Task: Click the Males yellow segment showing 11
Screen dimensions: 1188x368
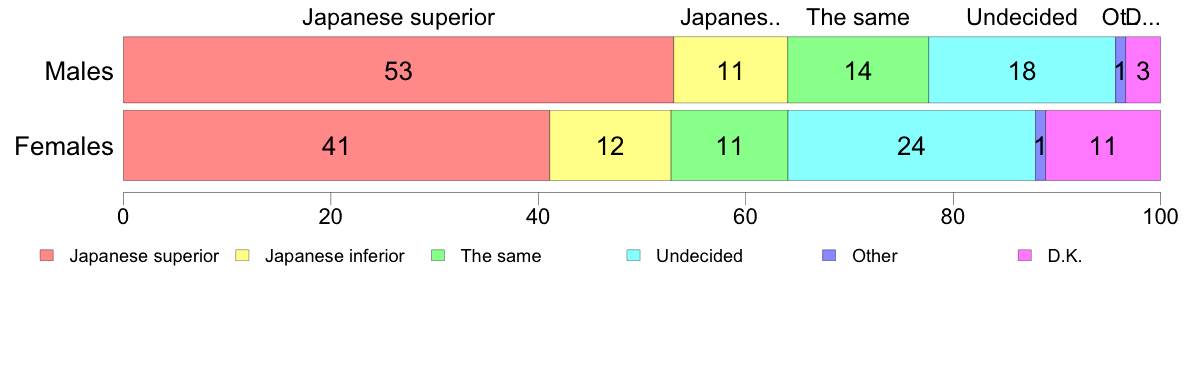Action: pos(730,69)
